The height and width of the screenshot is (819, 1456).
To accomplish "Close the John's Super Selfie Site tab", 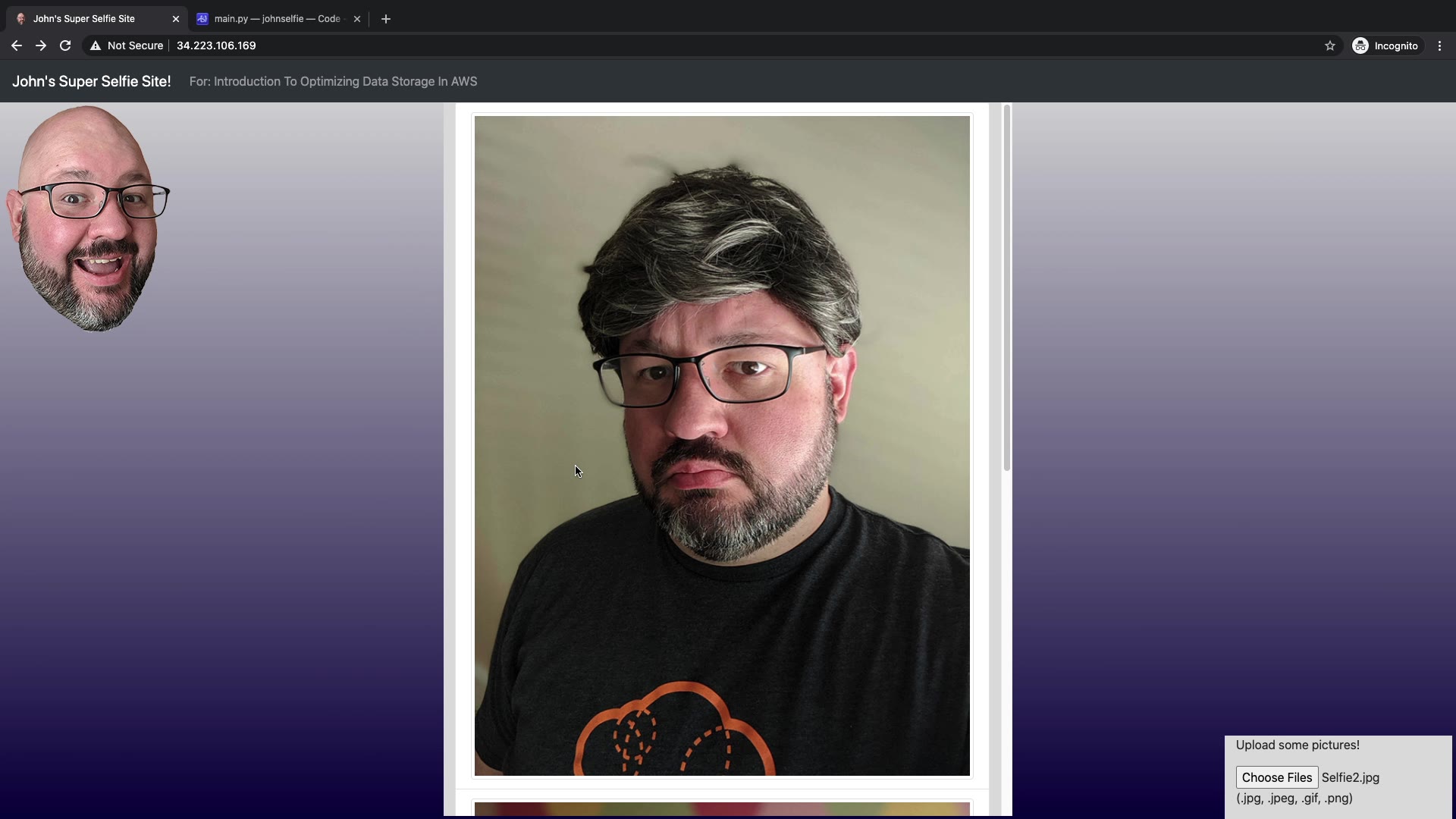I will pyautogui.click(x=176, y=19).
